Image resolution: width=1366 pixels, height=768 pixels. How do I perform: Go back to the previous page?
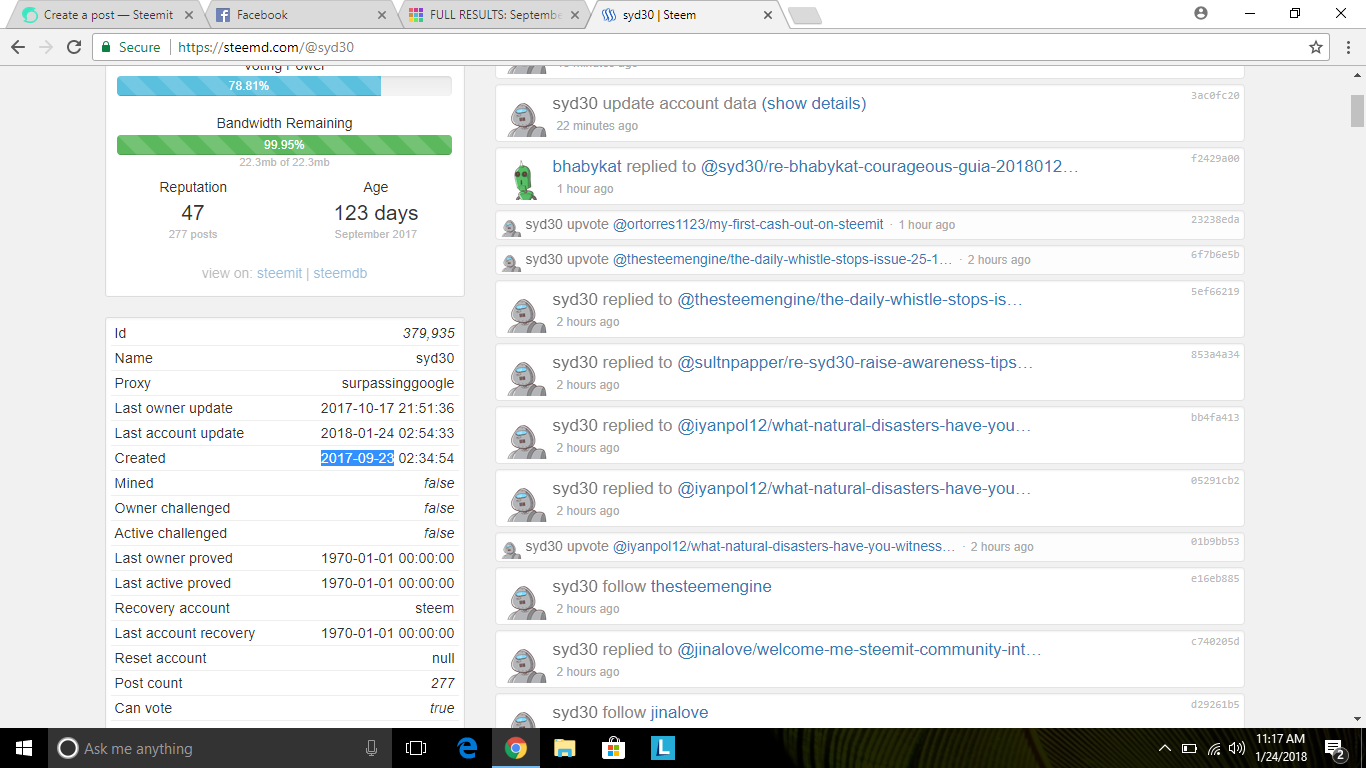[x=18, y=47]
